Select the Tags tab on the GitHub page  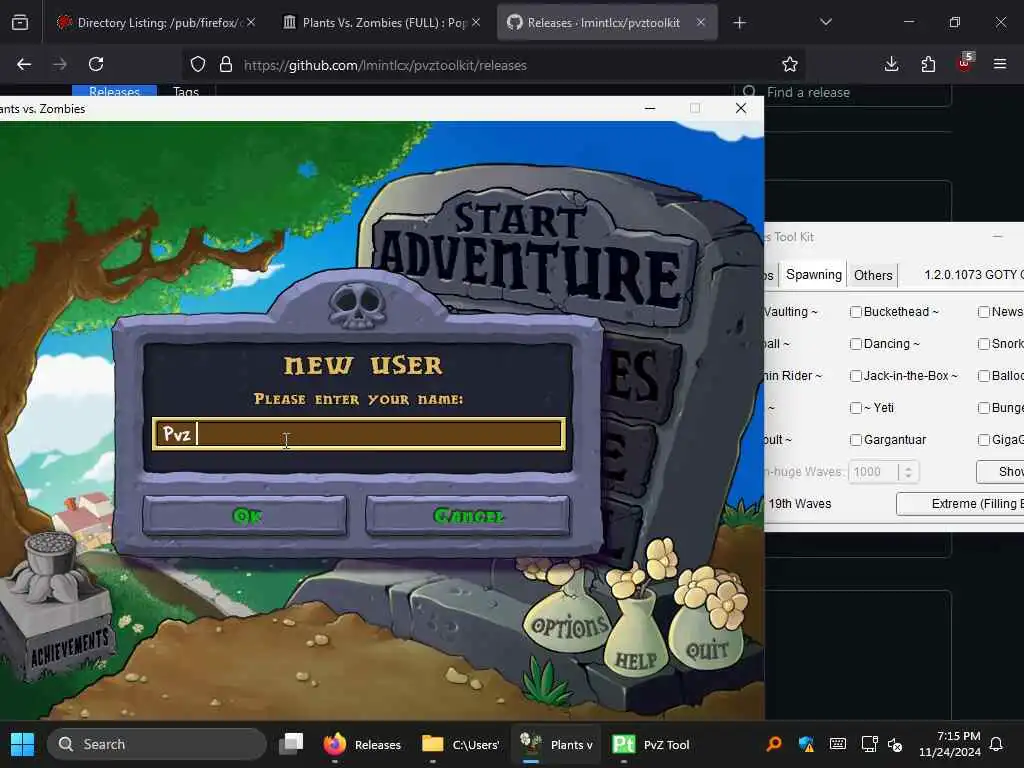186,91
